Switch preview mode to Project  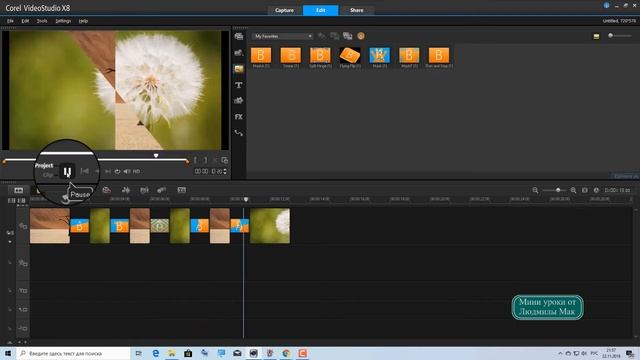click(44, 166)
